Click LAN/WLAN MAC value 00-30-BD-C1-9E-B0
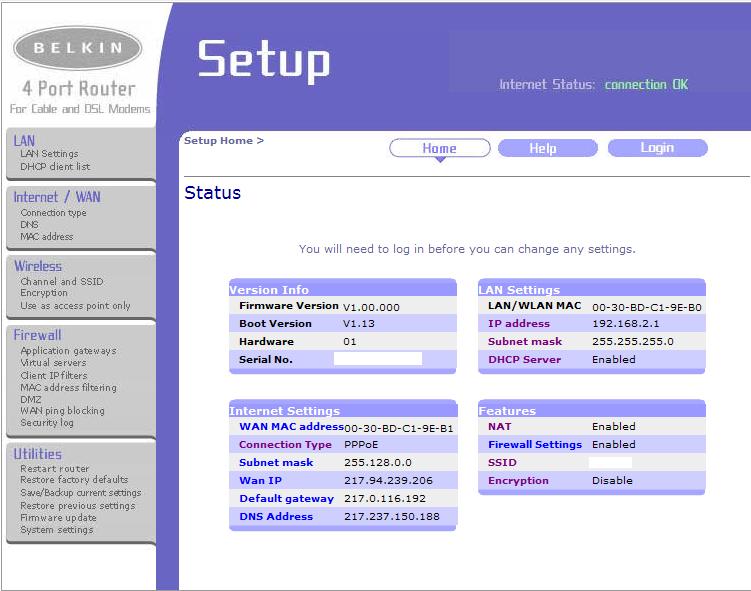 point(647,307)
